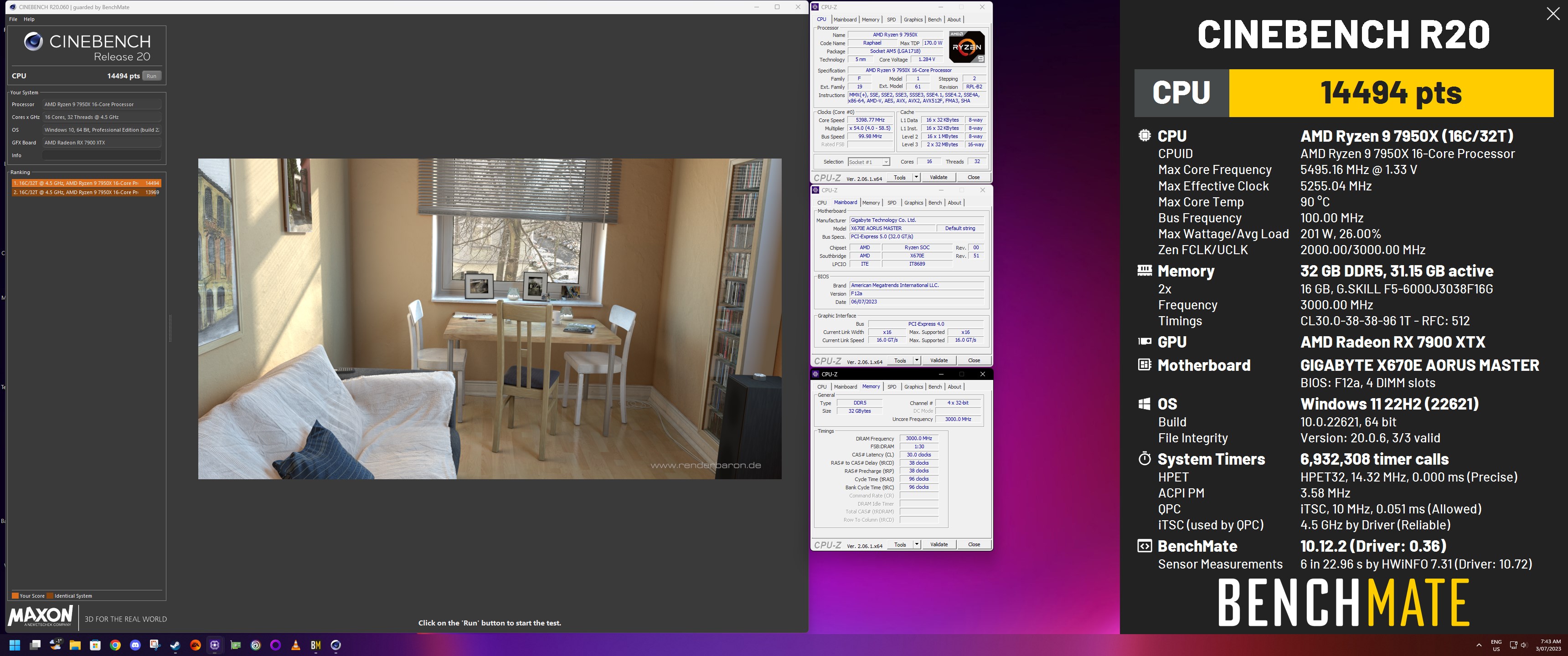Open the Help menu in Cinebench

[x=29, y=20]
